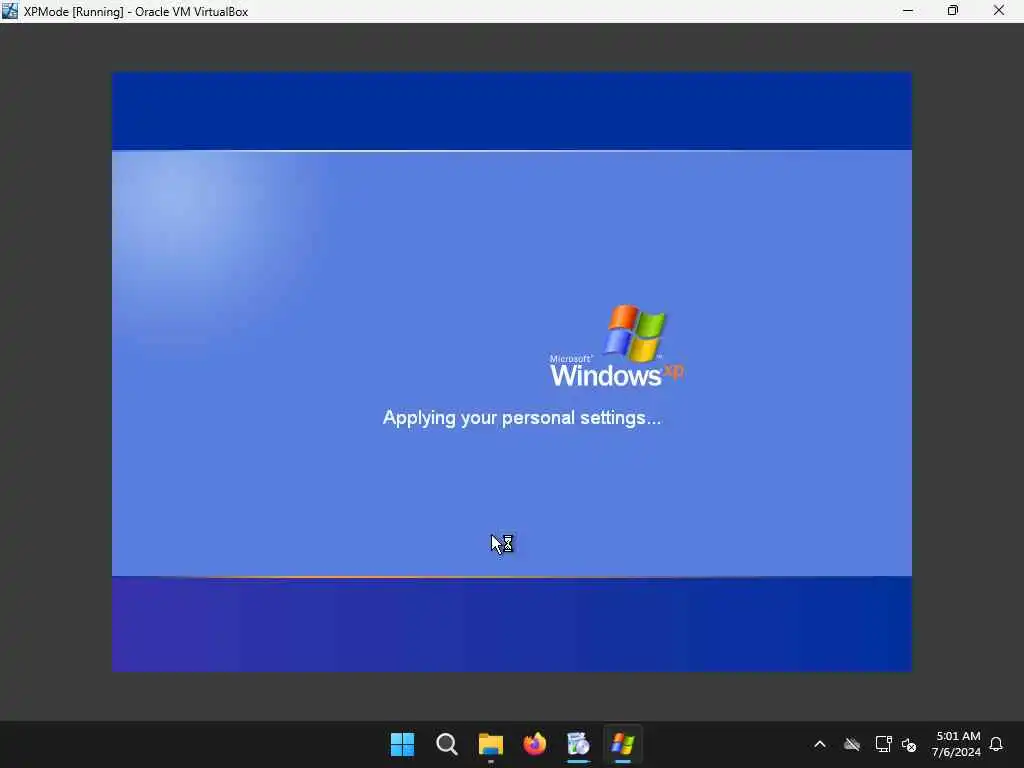Viewport: 1024px width, 768px height.
Task: Open the Windows Start menu
Action: (x=402, y=744)
